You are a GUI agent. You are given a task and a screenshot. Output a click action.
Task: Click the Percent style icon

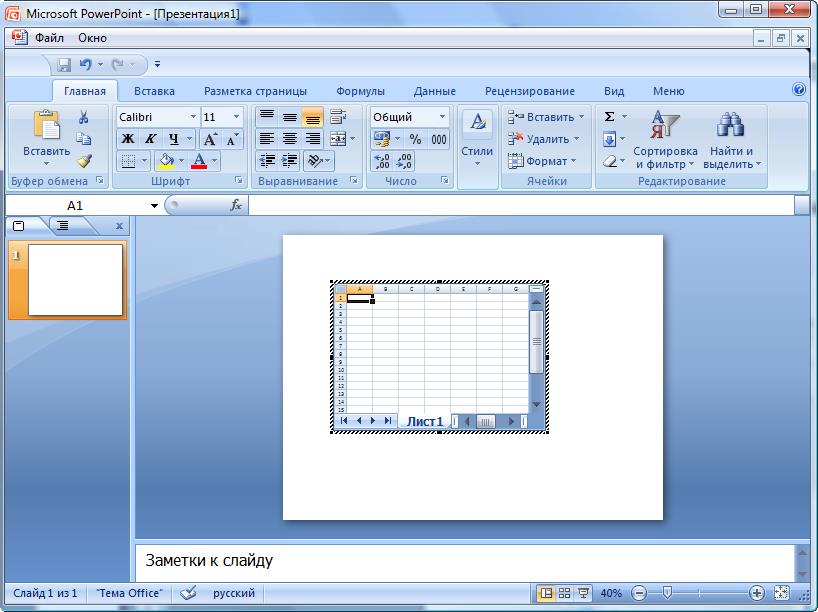click(415, 139)
